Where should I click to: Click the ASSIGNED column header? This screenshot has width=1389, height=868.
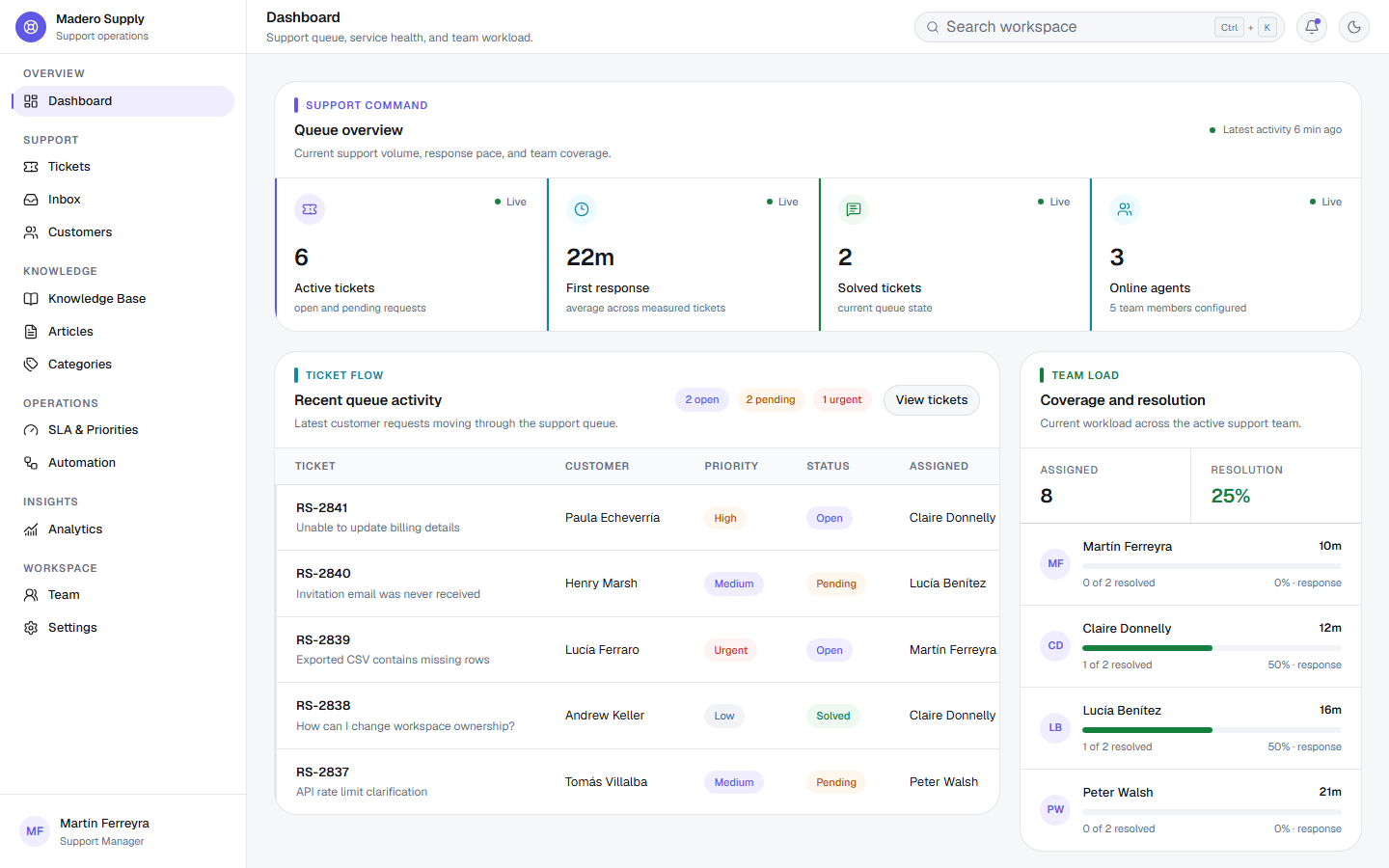pyautogui.click(x=939, y=467)
